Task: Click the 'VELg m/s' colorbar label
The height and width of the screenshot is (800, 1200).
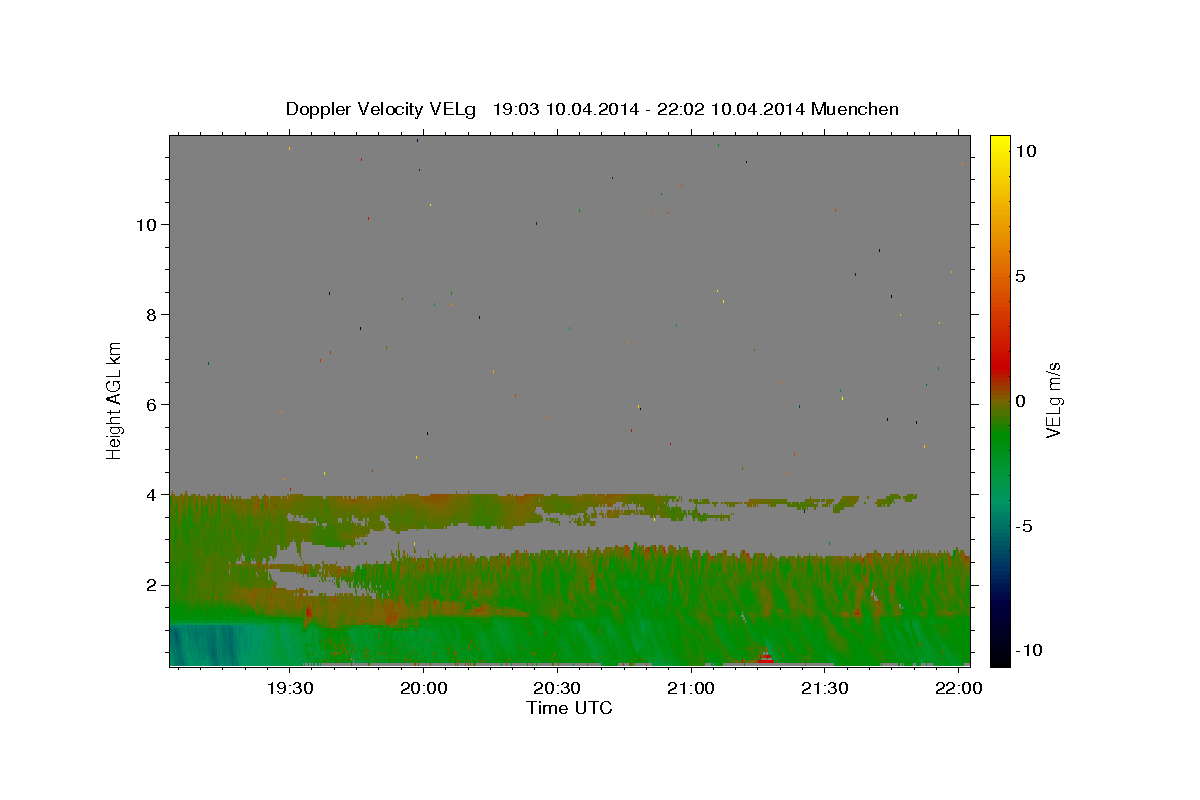Action: [1053, 401]
